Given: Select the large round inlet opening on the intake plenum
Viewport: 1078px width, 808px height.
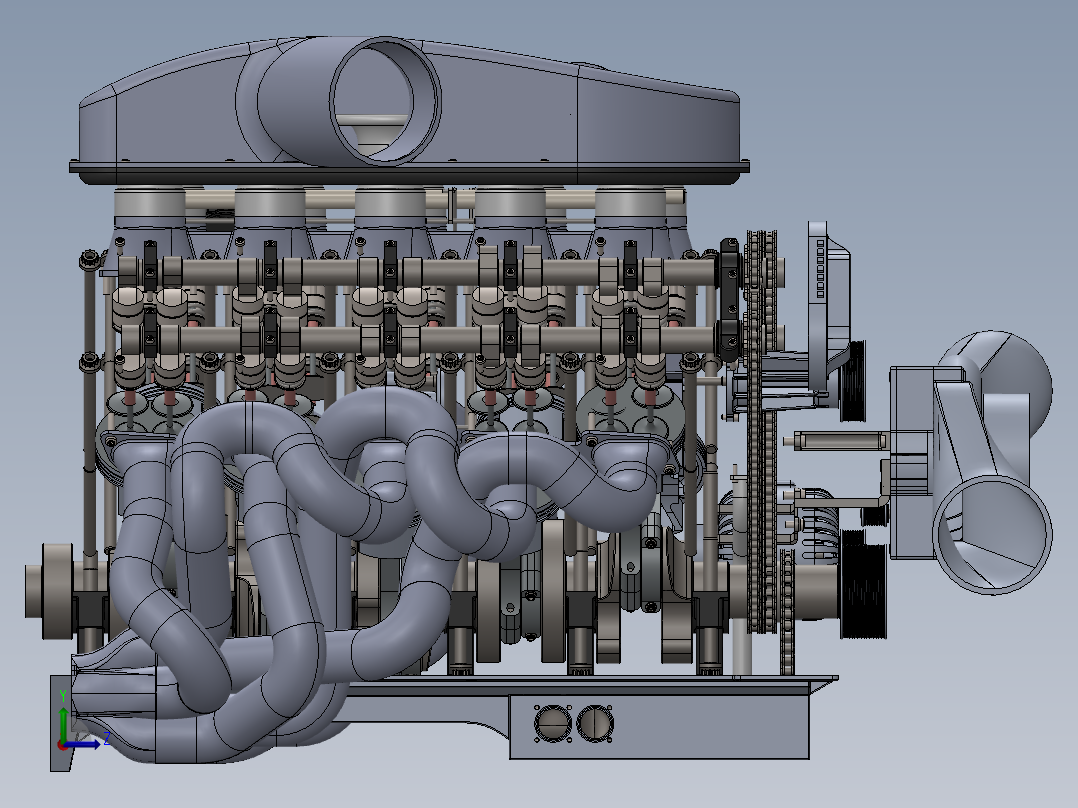Looking at the screenshot, I should [x=384, y=101].
